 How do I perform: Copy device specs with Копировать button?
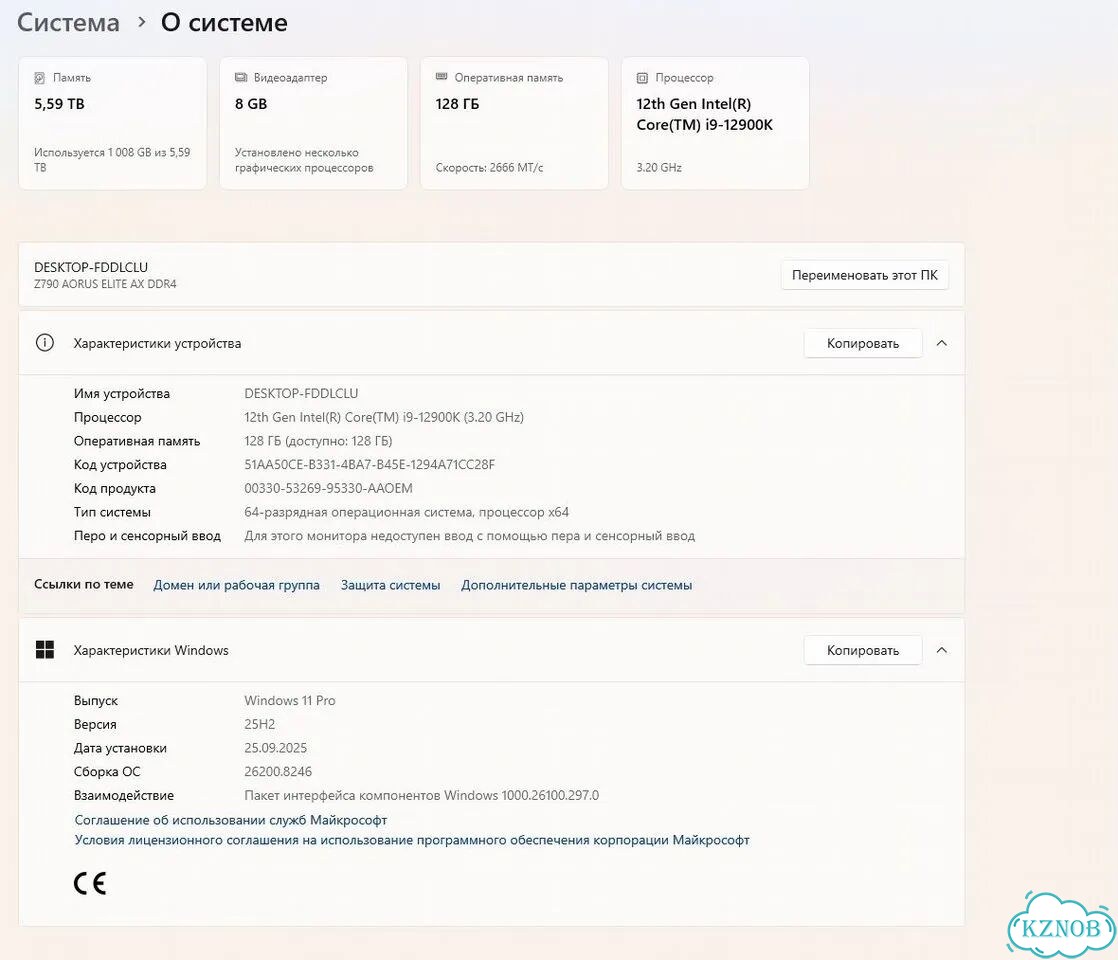coord(863,343)
